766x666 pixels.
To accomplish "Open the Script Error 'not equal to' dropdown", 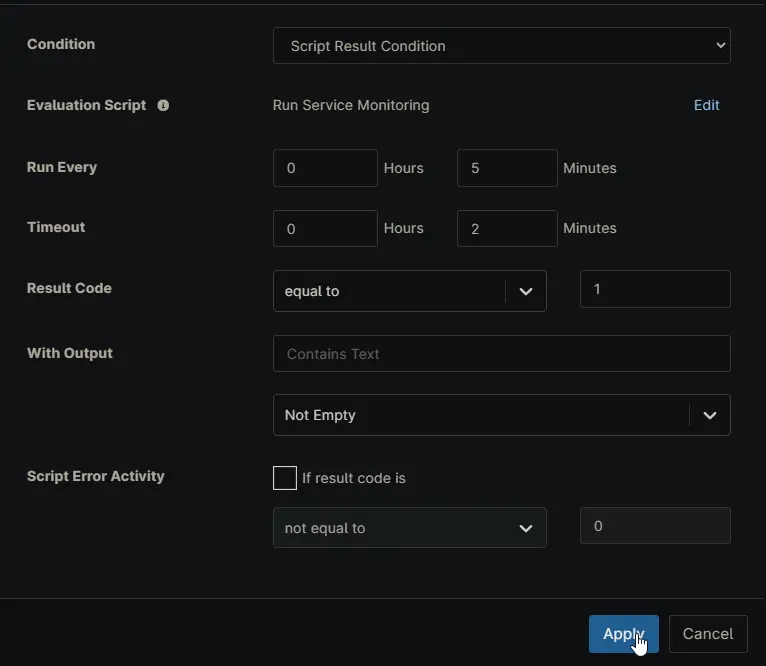I will (395, 528).
